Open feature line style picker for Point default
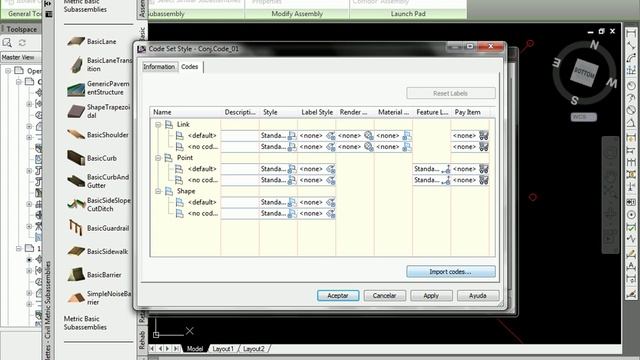This screenshot has height=360, width=640. [x=446, y=169]
